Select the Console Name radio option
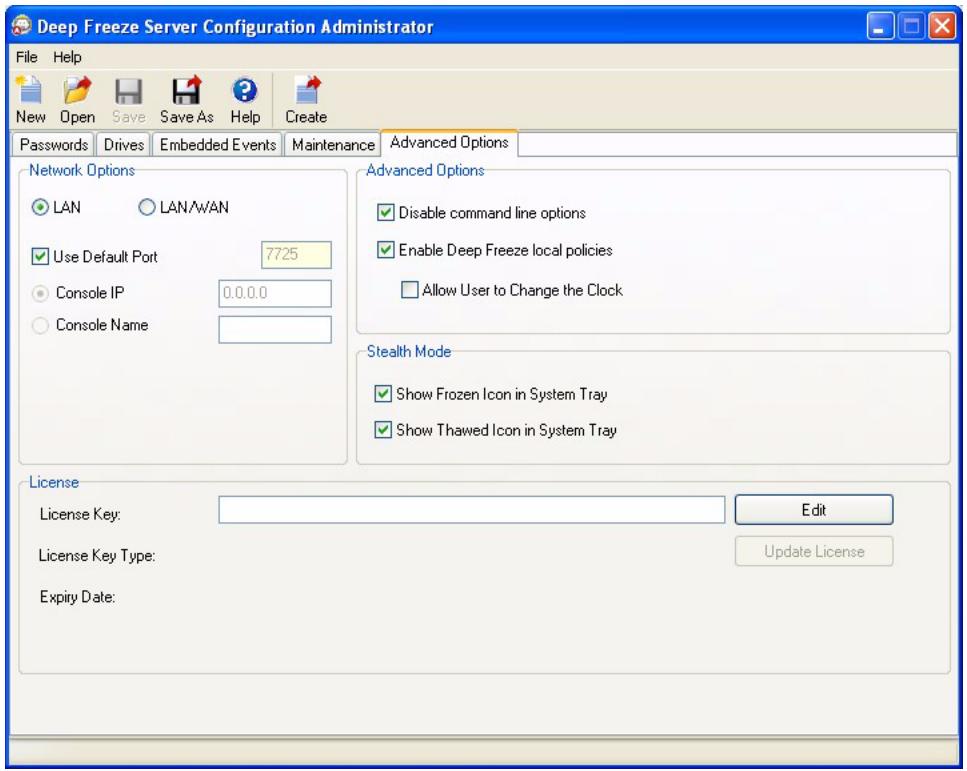Image resolution: width=967 pixels, height=771 pixels. coord(40,326)
